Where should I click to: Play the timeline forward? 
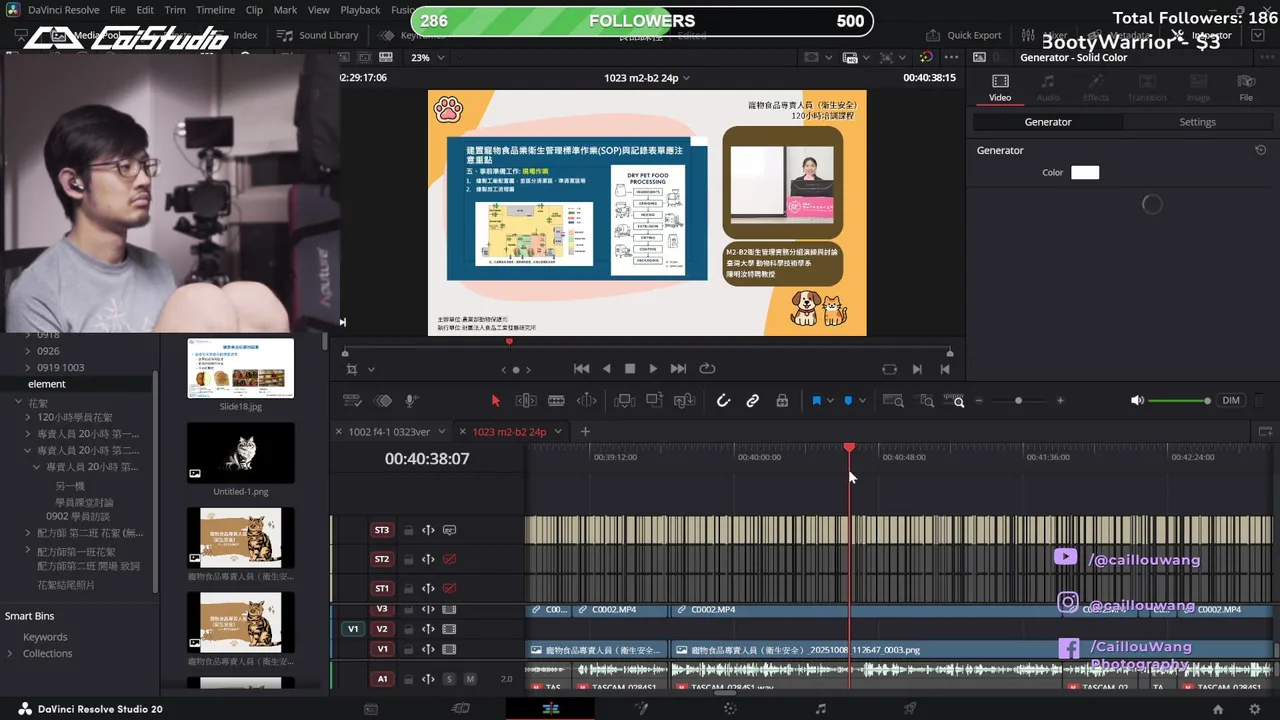tap(653, 369)
